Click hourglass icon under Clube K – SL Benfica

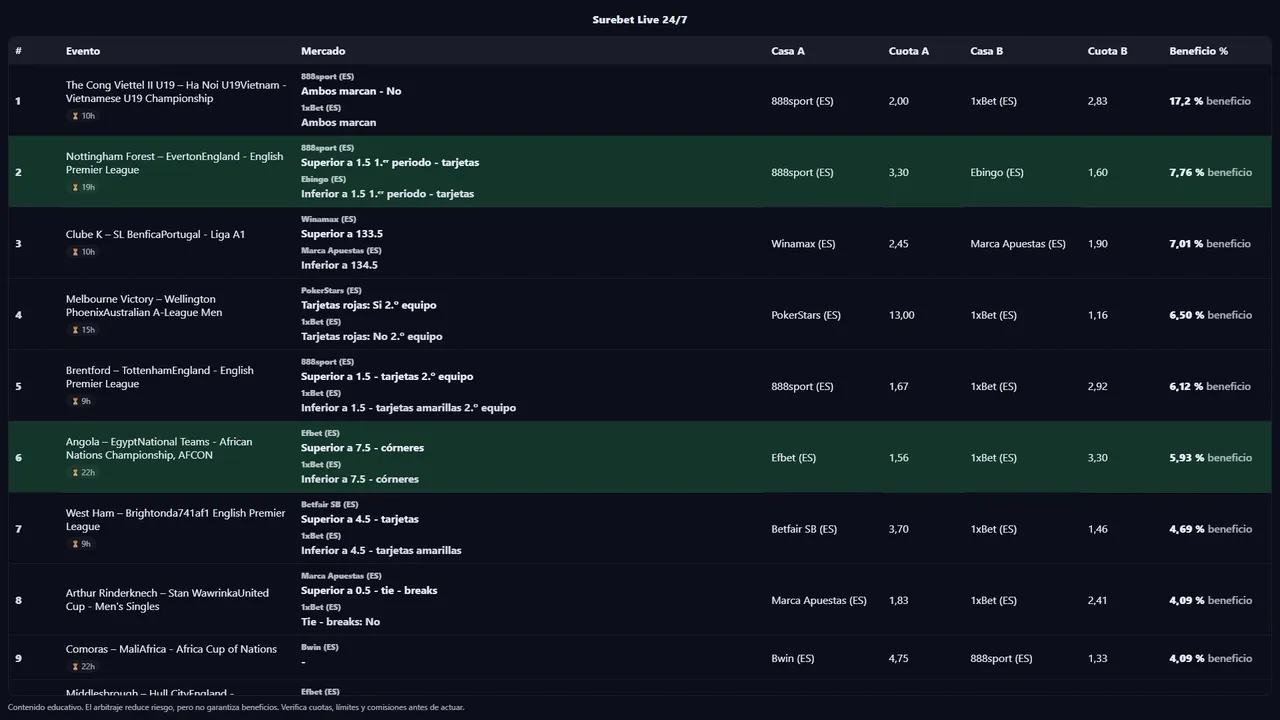coord(75,252)
